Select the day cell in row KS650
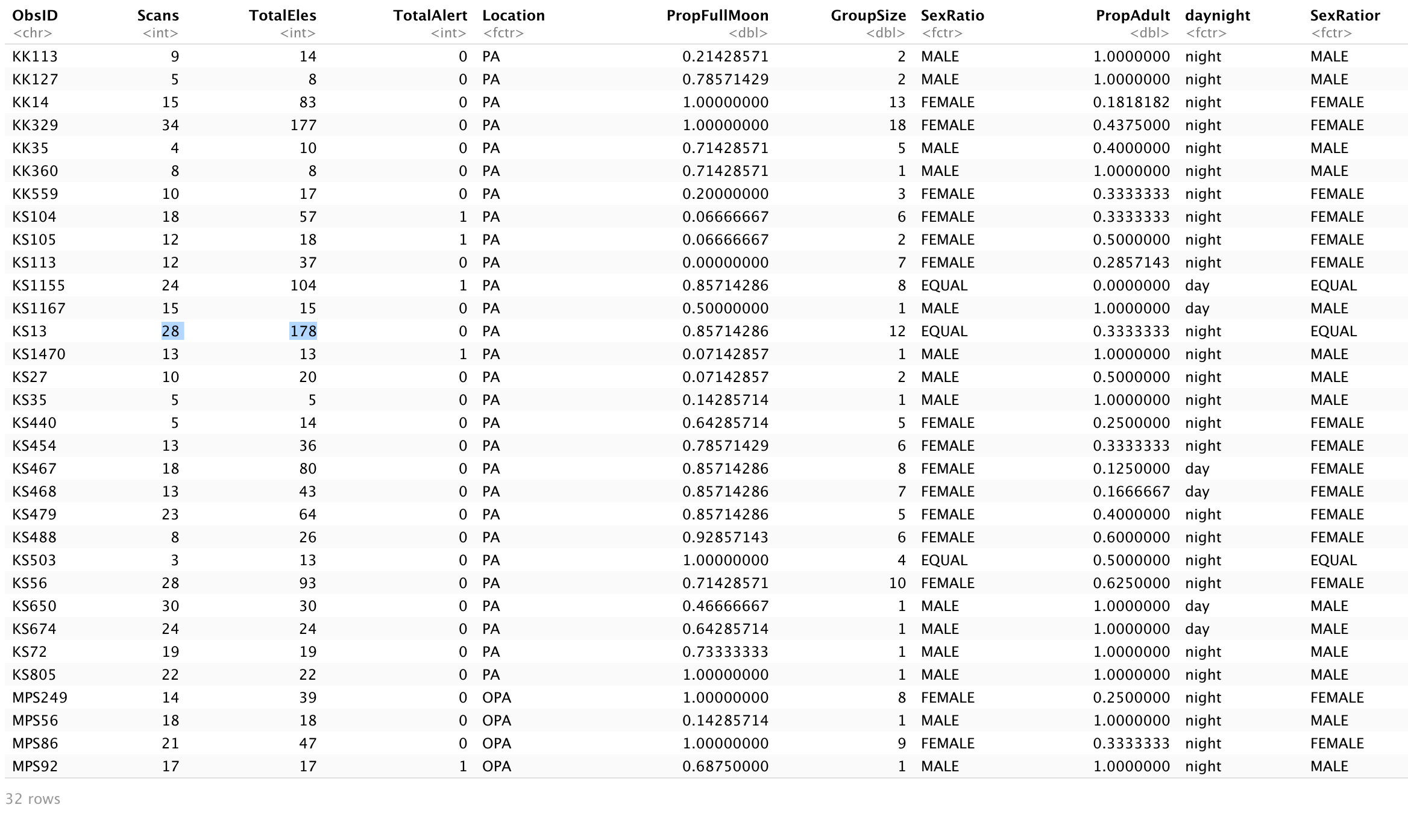1408x840 pixels. click(x=1196, y=606)
